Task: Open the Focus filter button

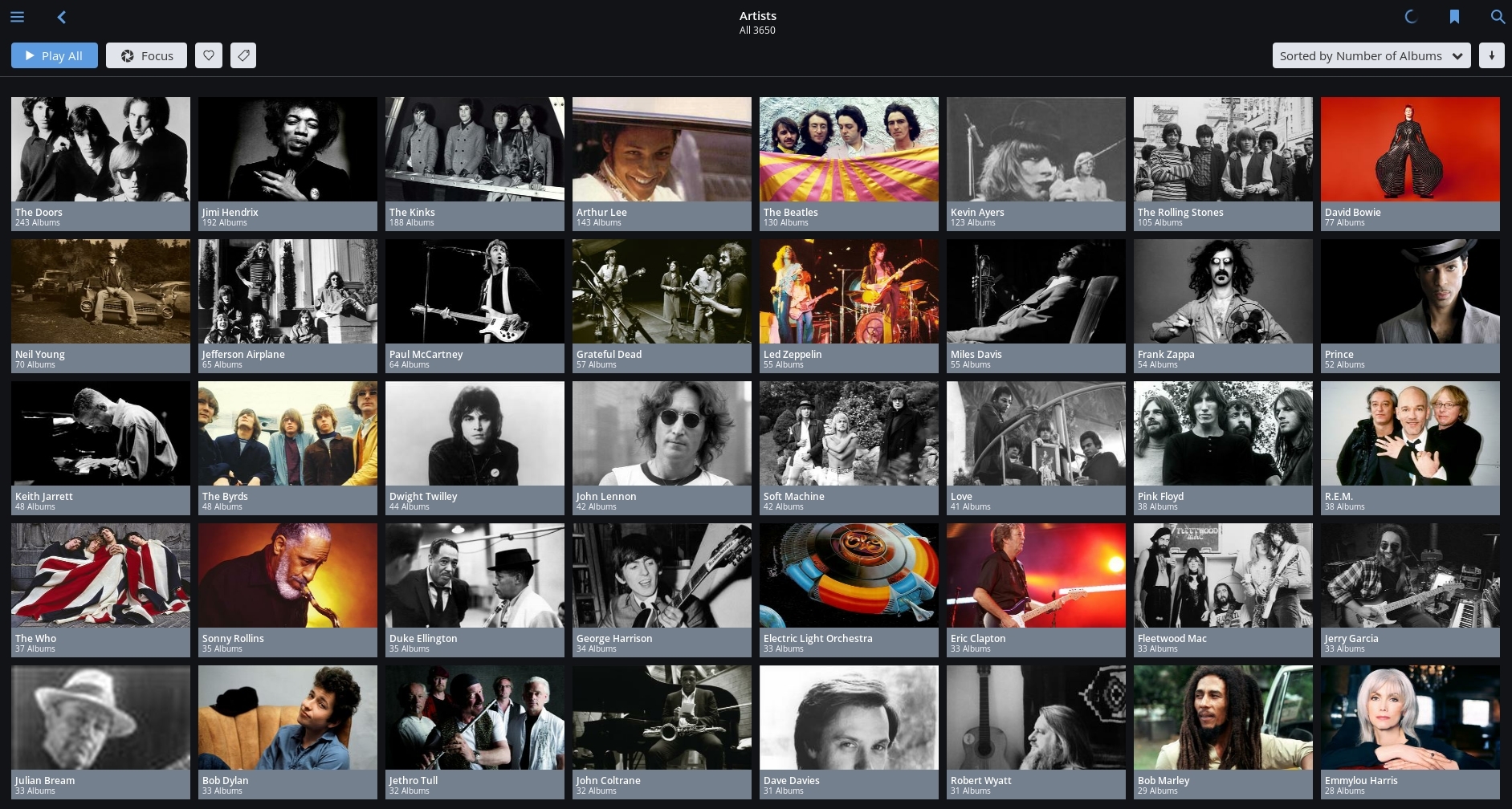Action: point(146,55)
